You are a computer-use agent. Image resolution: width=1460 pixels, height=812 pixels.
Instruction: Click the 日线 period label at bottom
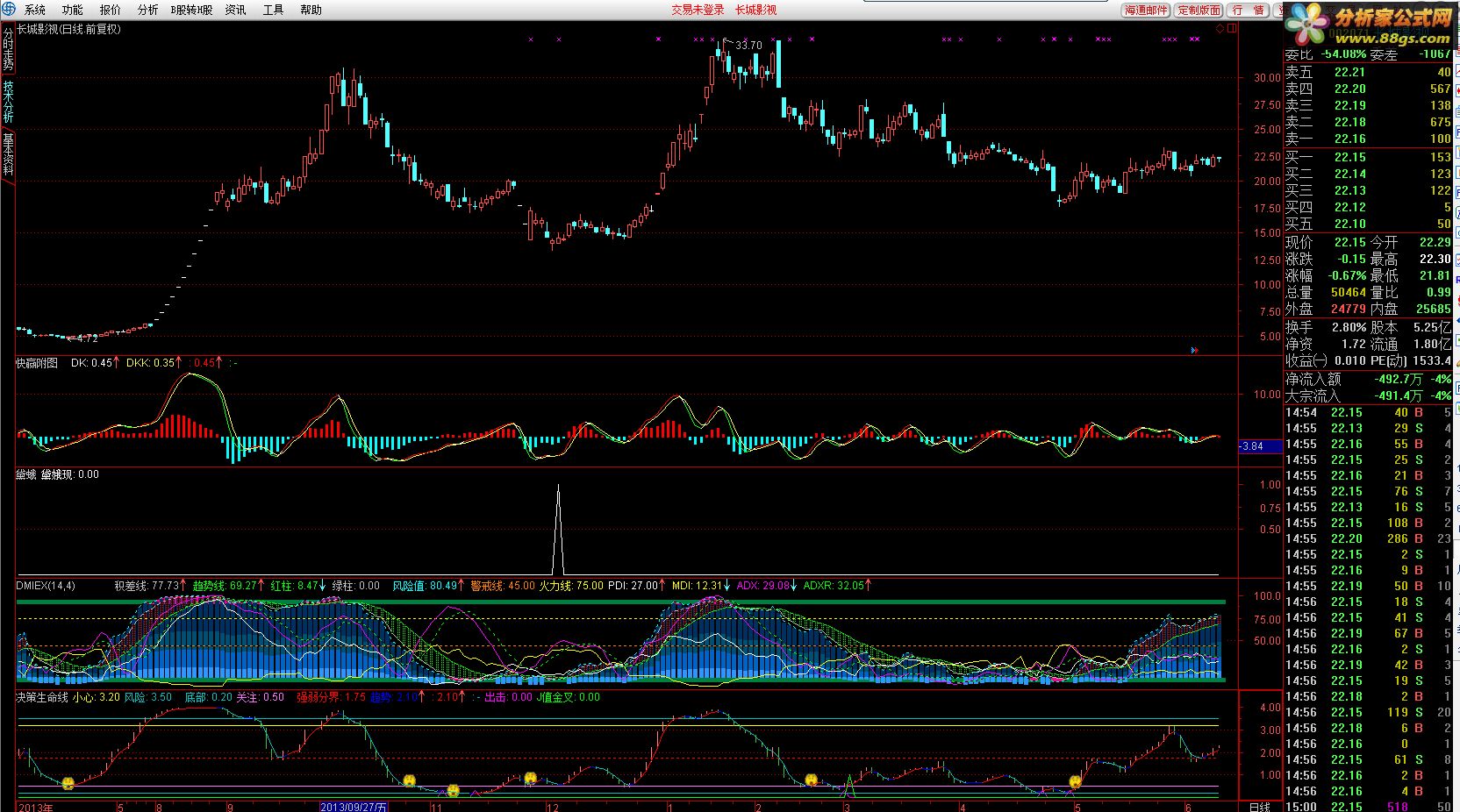(x=1259, y=807)
